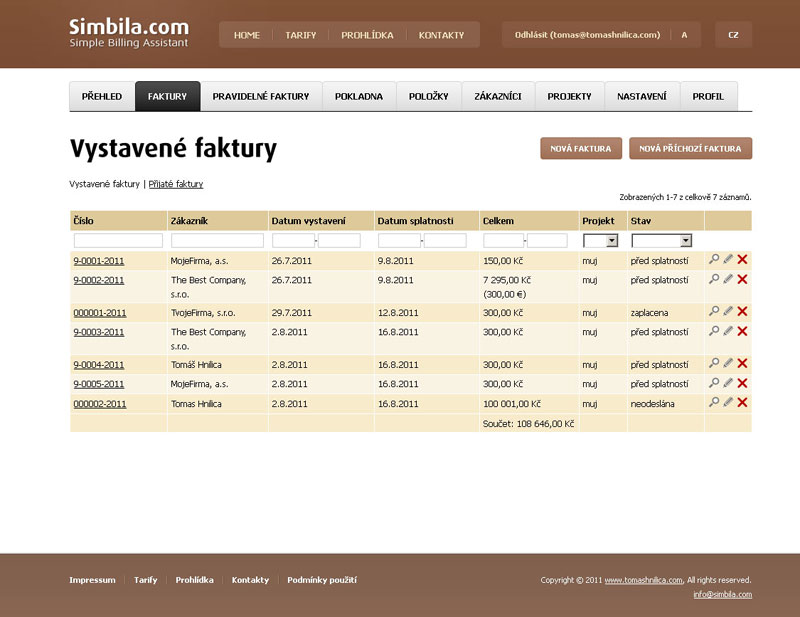Open magnifier icon for invoice 9-0004-2011

tap(714, 364)
